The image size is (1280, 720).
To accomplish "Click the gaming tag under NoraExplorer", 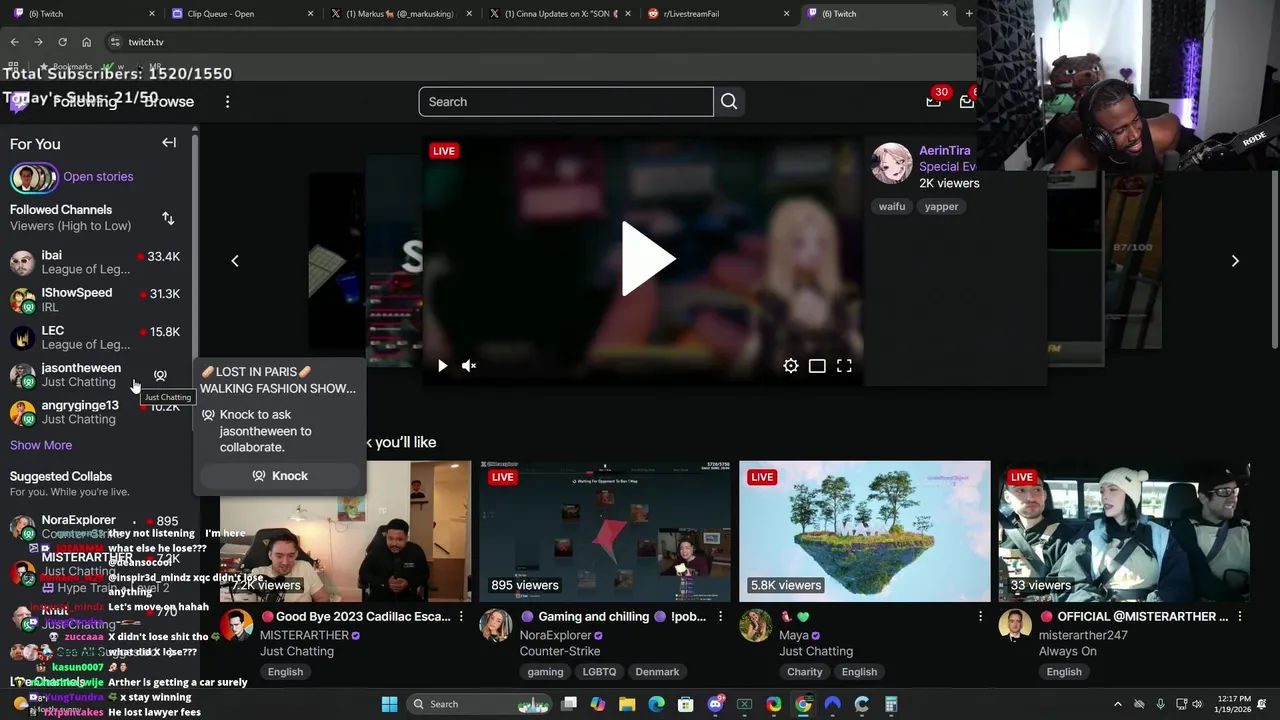I will (545, 672).
